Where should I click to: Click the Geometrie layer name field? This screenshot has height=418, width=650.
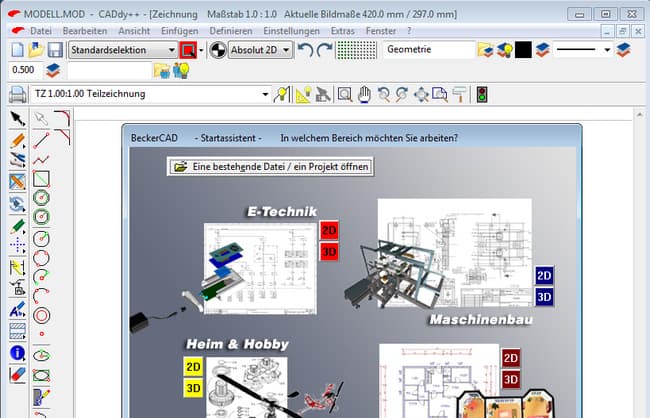tap(428, 50)
